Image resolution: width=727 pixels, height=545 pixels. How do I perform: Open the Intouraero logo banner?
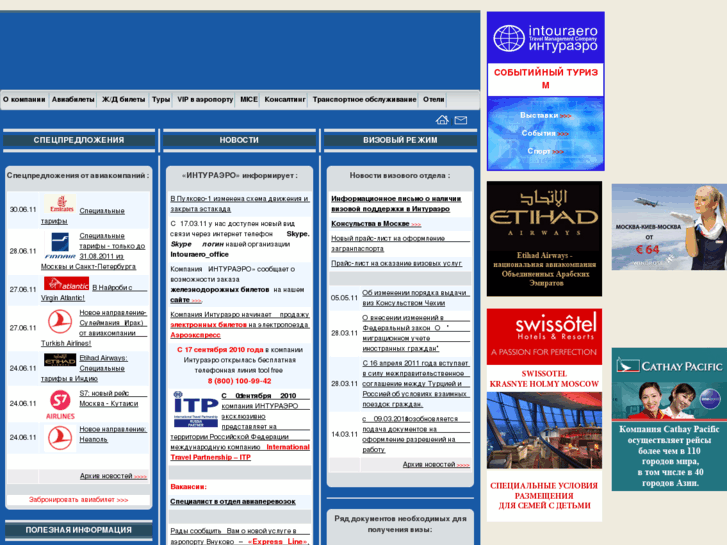click(x=545, y=39)
